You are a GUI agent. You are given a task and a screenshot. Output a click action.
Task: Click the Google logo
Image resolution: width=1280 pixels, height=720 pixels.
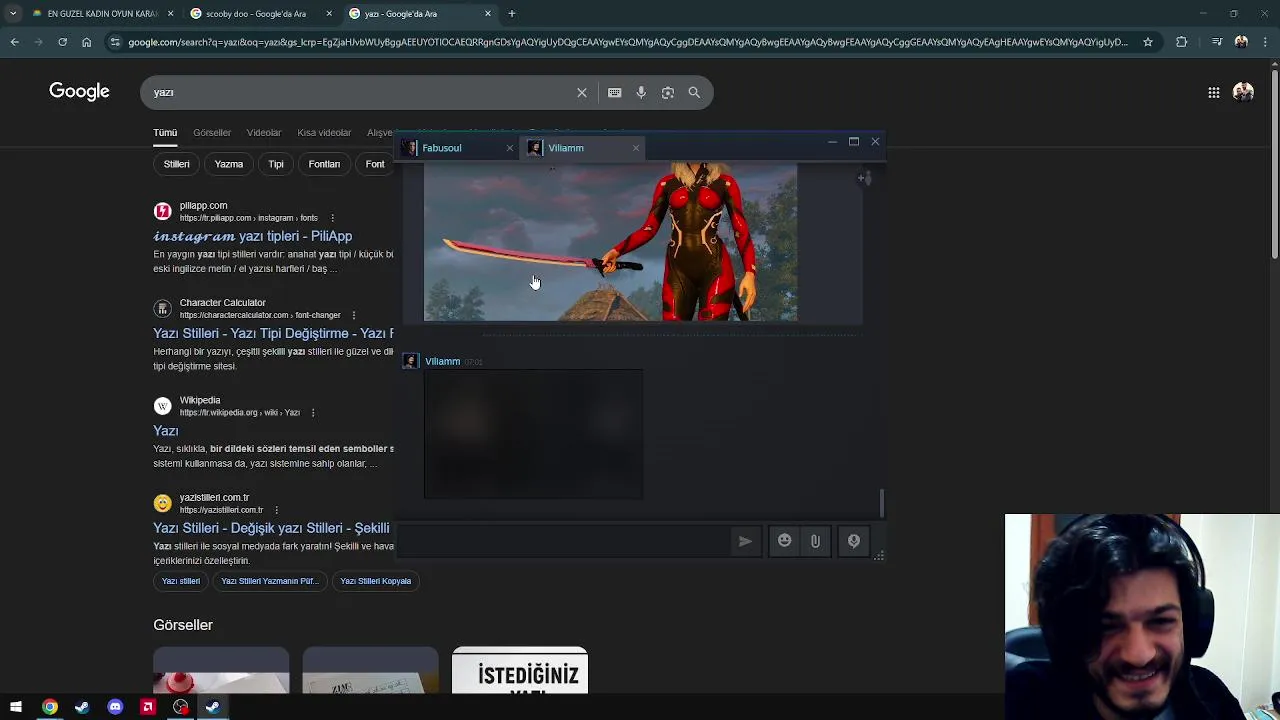pos(79,92)
